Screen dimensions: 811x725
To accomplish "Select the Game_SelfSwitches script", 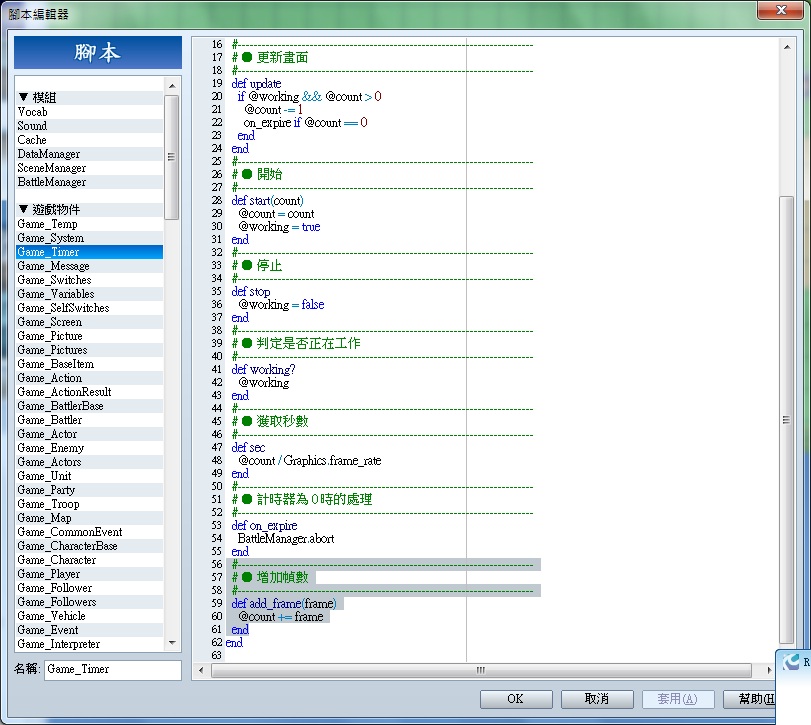I will (x=89, y=308).
